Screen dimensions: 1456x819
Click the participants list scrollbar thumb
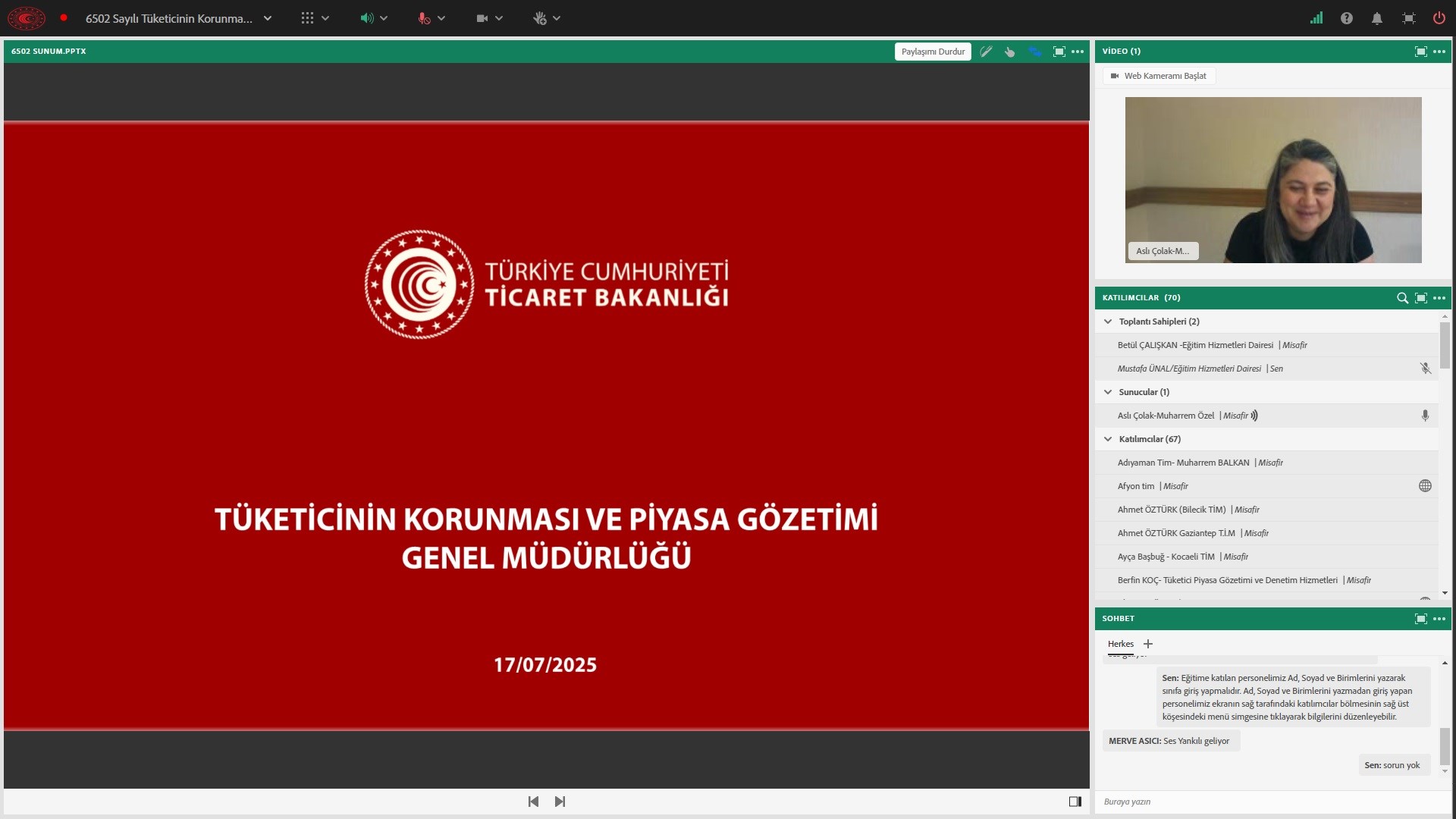(1445, 345)
